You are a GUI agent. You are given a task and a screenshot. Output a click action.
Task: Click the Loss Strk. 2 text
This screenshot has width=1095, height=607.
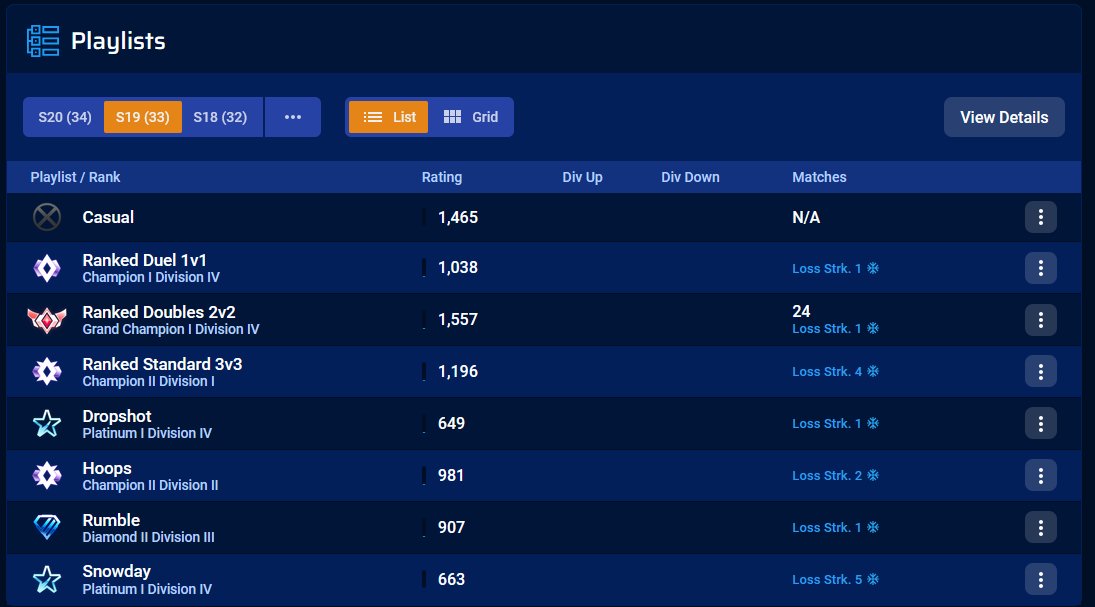click(x=827, y=475)
